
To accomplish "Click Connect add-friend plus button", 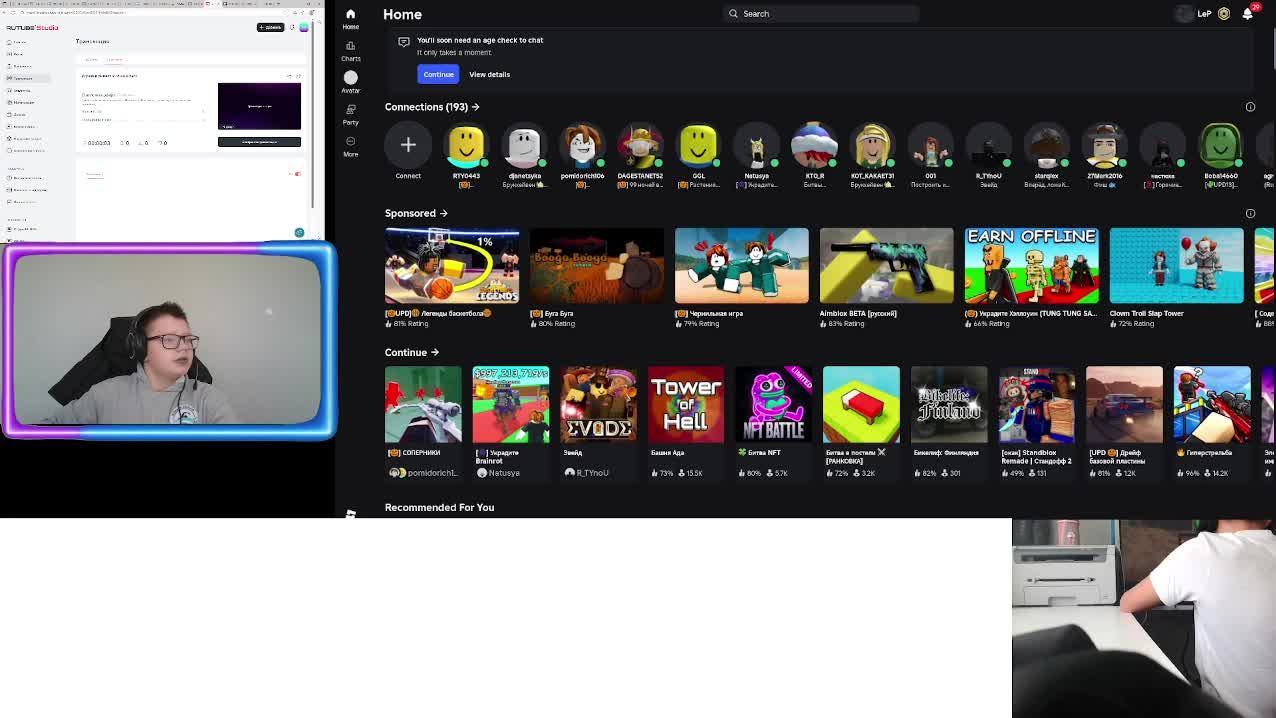I will coord(408,145).
